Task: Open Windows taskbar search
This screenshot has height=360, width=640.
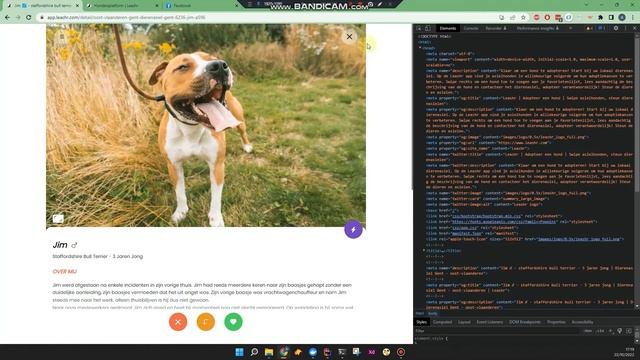Action: 254,352
